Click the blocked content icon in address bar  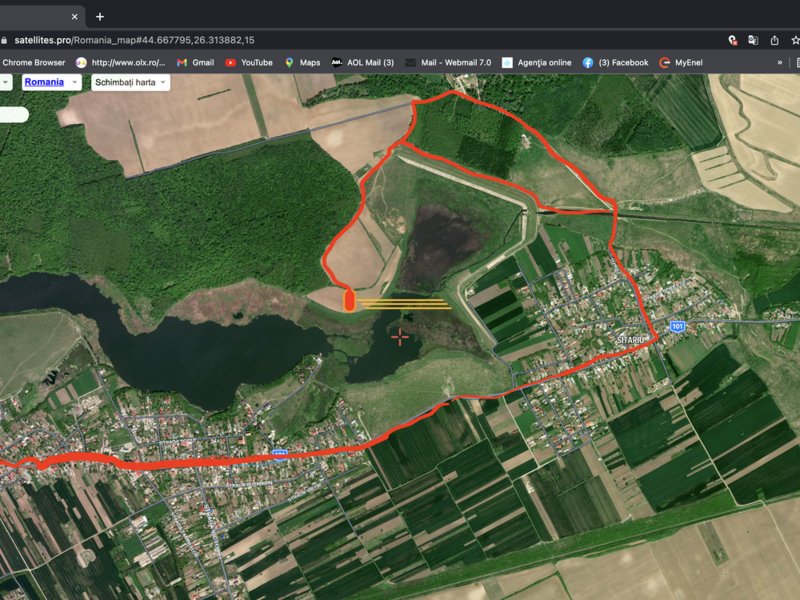[x=732, y=40]
